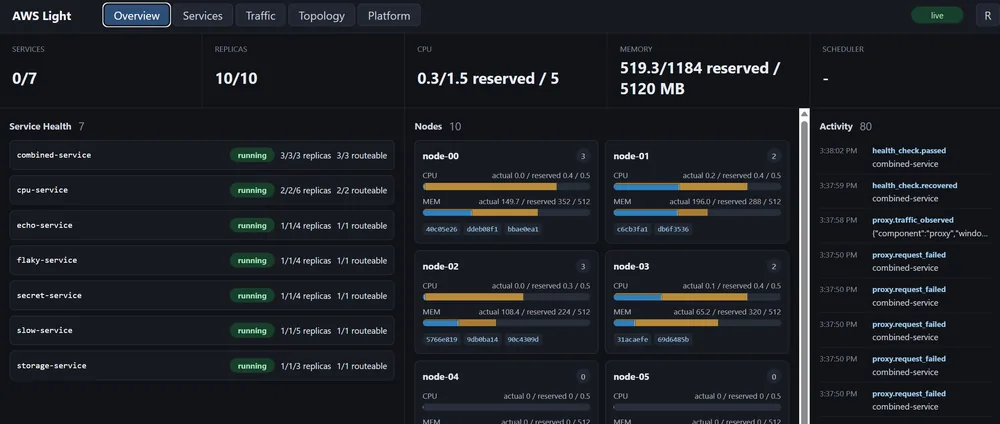
Task: Click running badge of echo-service
Action: click(x=252, y=225)
